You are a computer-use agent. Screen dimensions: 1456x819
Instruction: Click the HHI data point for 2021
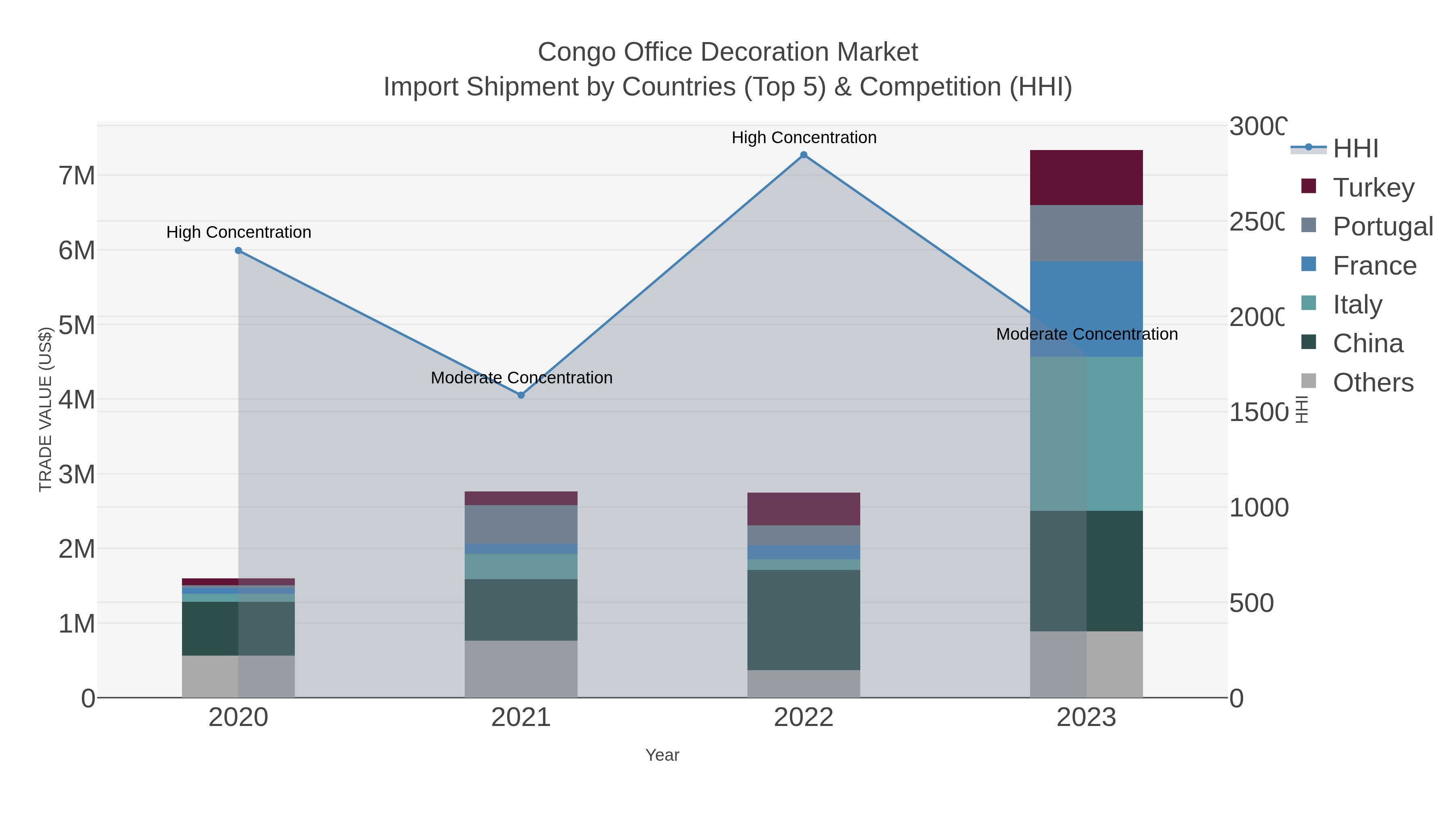point(521,395)
